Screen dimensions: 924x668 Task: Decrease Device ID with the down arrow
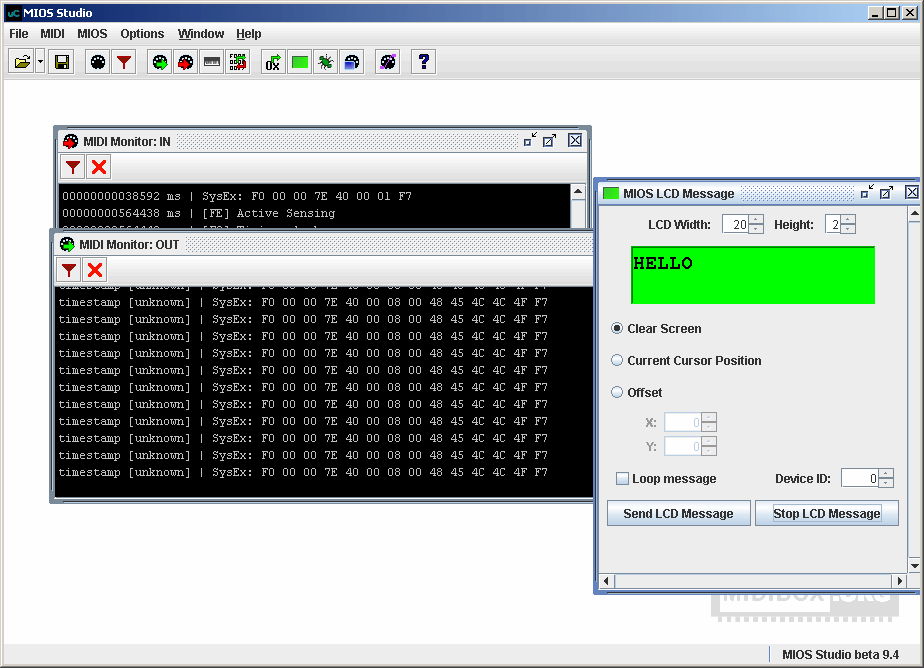[x=886, y=483]
